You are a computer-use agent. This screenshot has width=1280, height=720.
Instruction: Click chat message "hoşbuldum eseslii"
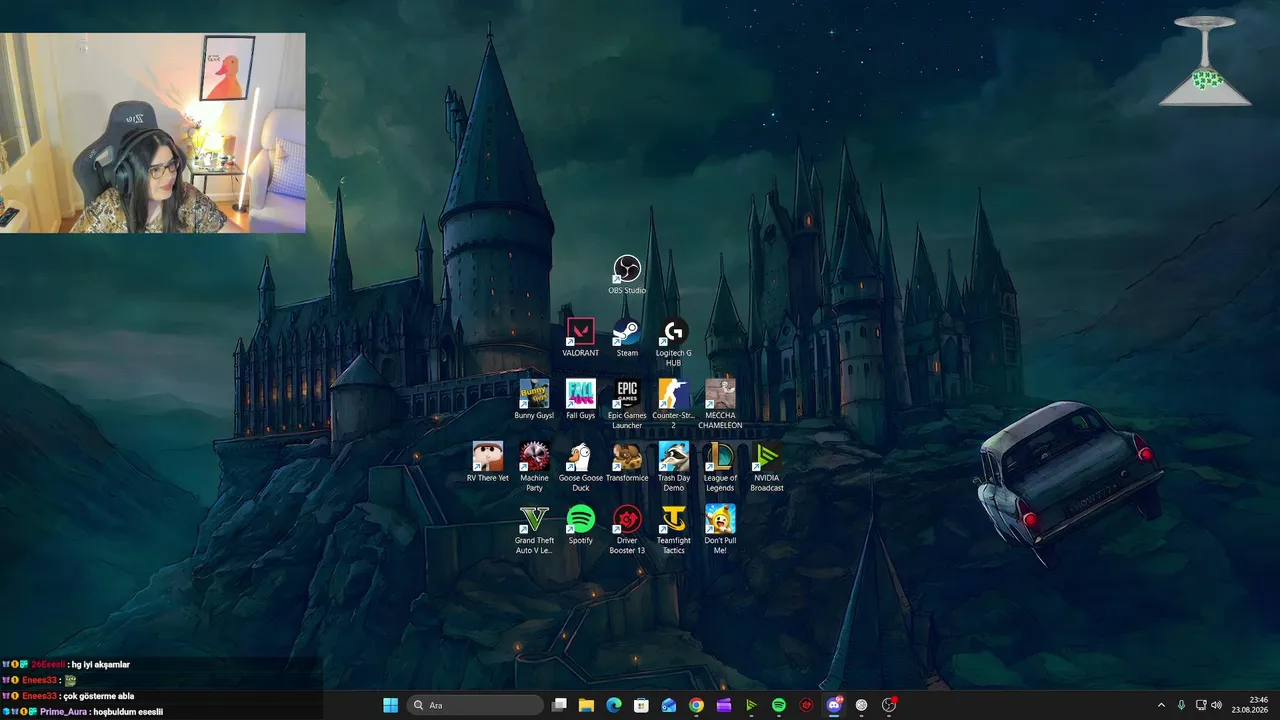[x=128, y=712]
